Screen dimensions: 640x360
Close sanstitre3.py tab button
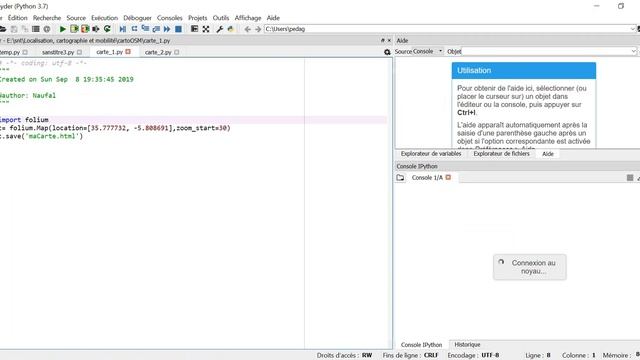tap(79, 52)
